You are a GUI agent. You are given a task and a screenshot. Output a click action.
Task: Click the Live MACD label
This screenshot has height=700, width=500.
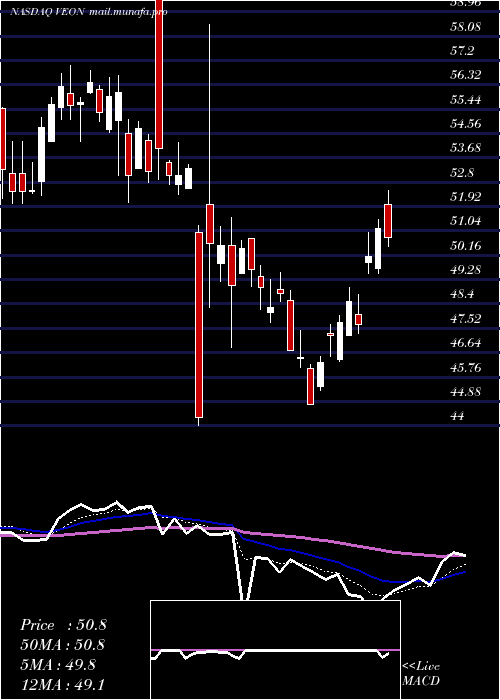click(421, 674)
